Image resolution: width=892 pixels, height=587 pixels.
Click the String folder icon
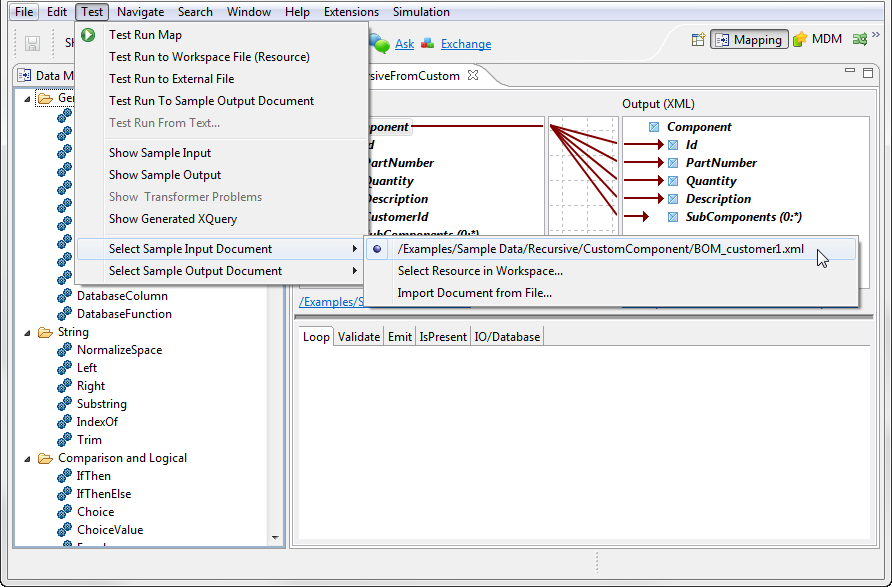click(x=45, y=332)
